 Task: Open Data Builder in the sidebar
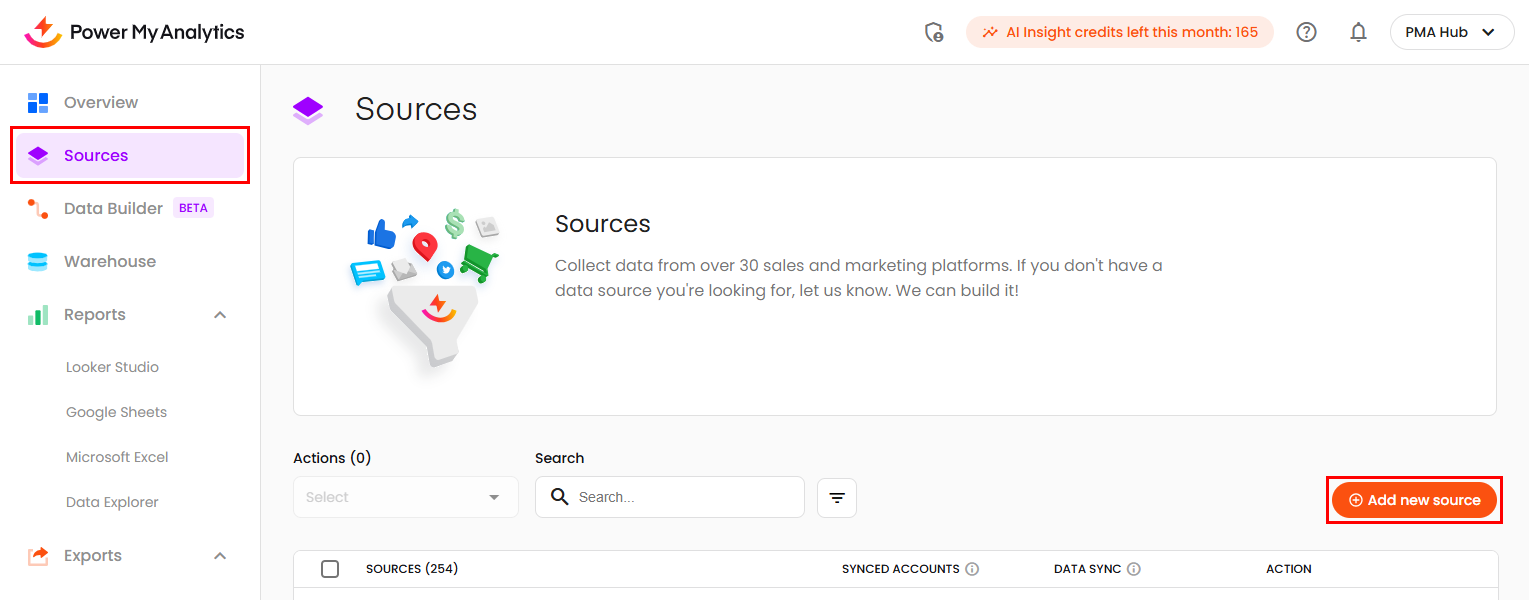[x=113, y=208]
